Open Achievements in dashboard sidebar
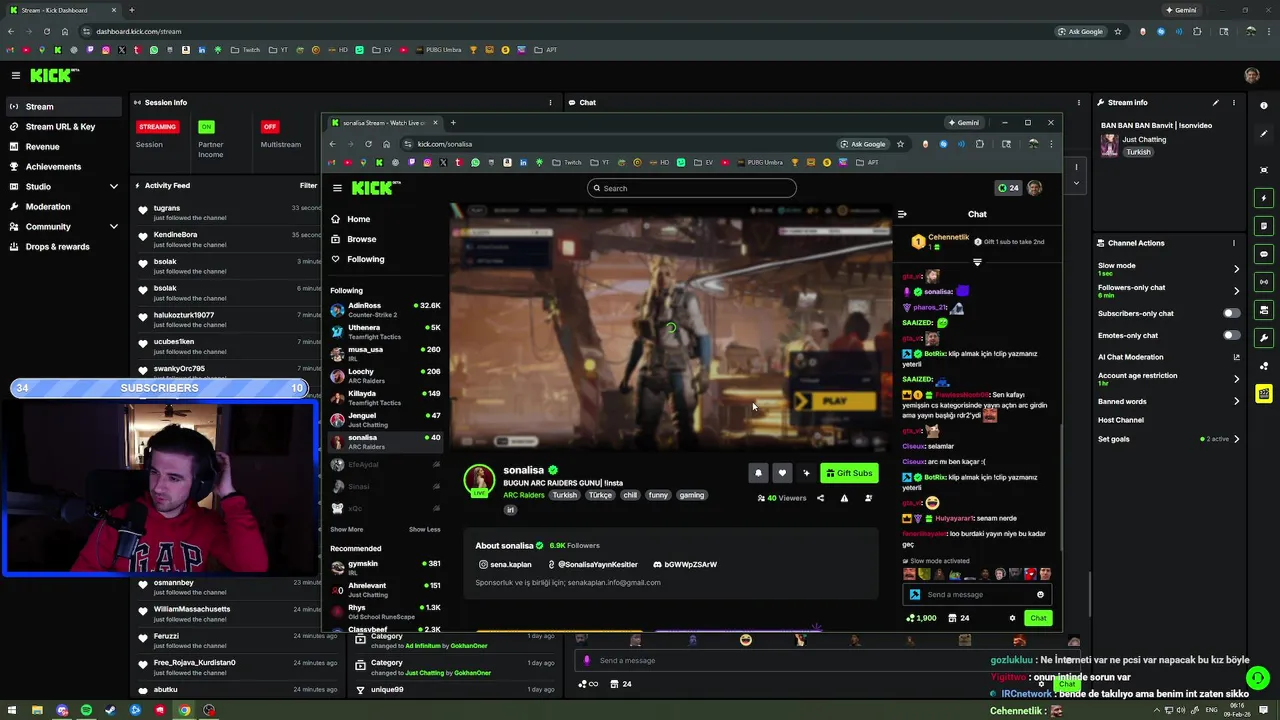The height and width of the screenshot is (720, 1280). [x=53, y=167]
